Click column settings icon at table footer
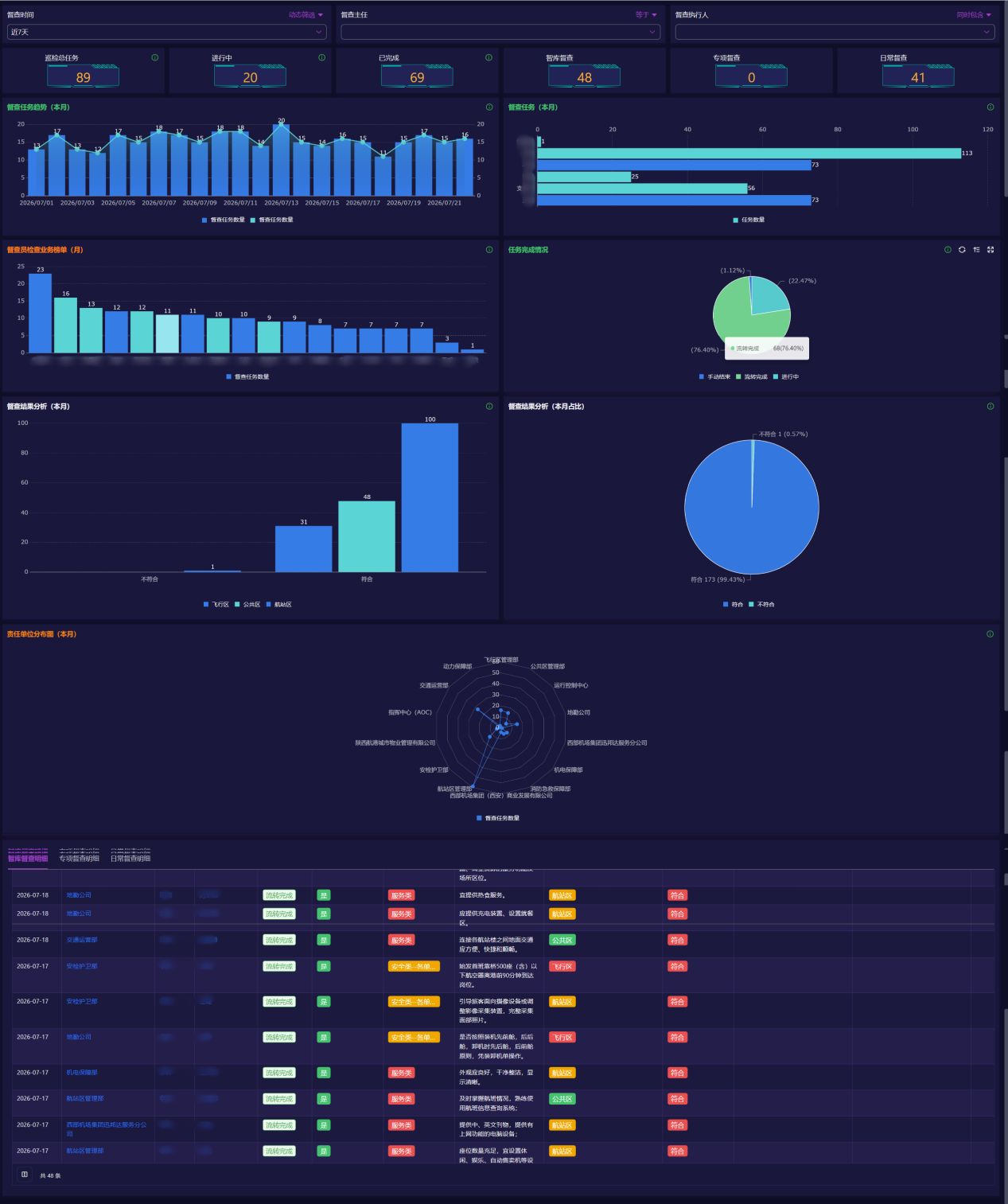The height and width of the screenshot is (1204, 1008). pos(25,1175)
